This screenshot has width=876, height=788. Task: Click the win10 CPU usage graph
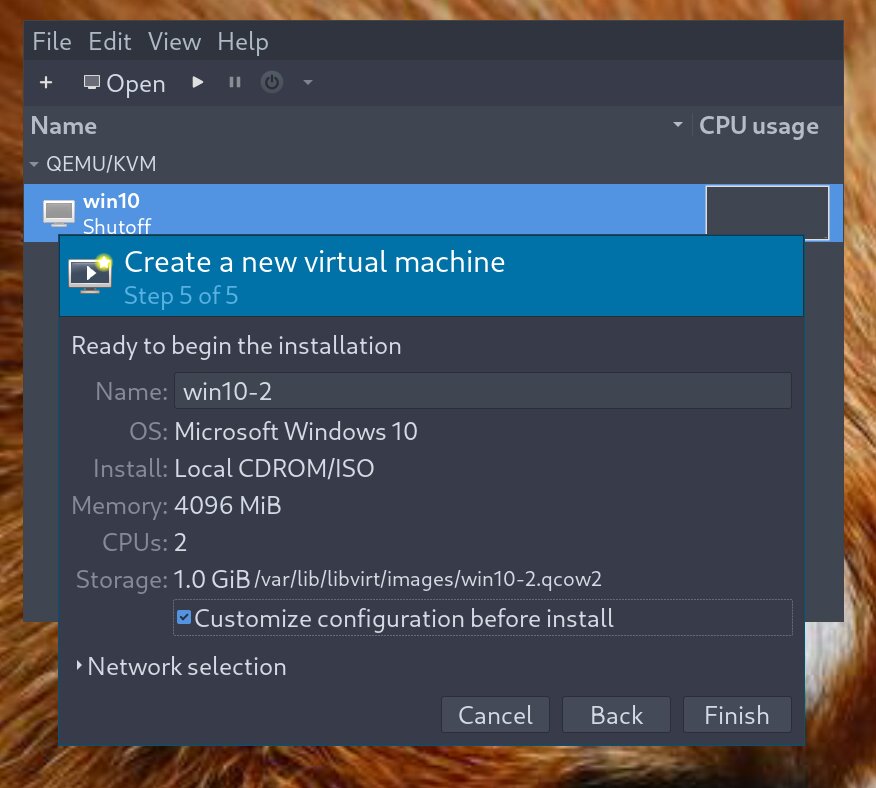pos(767,213)
